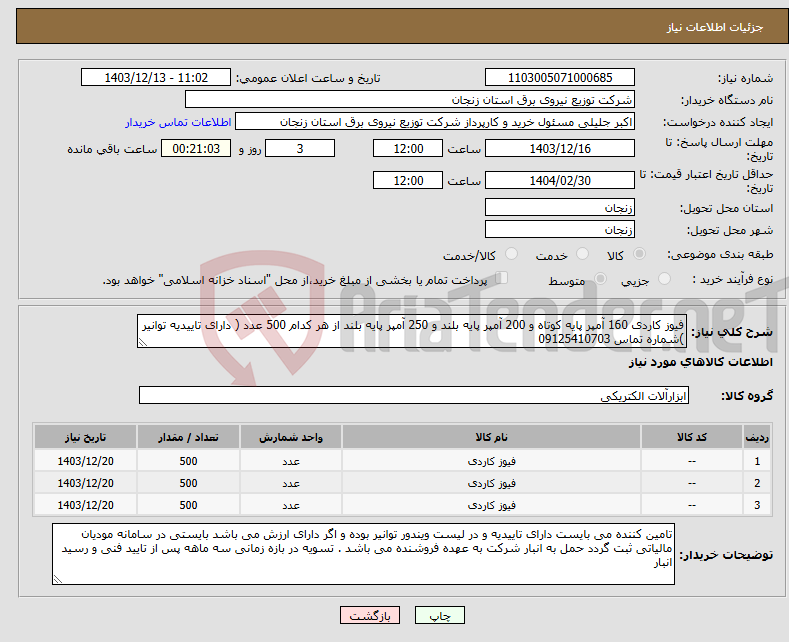
Task: Click date 1403/12/20 in row 3
Action: point(86,505)
